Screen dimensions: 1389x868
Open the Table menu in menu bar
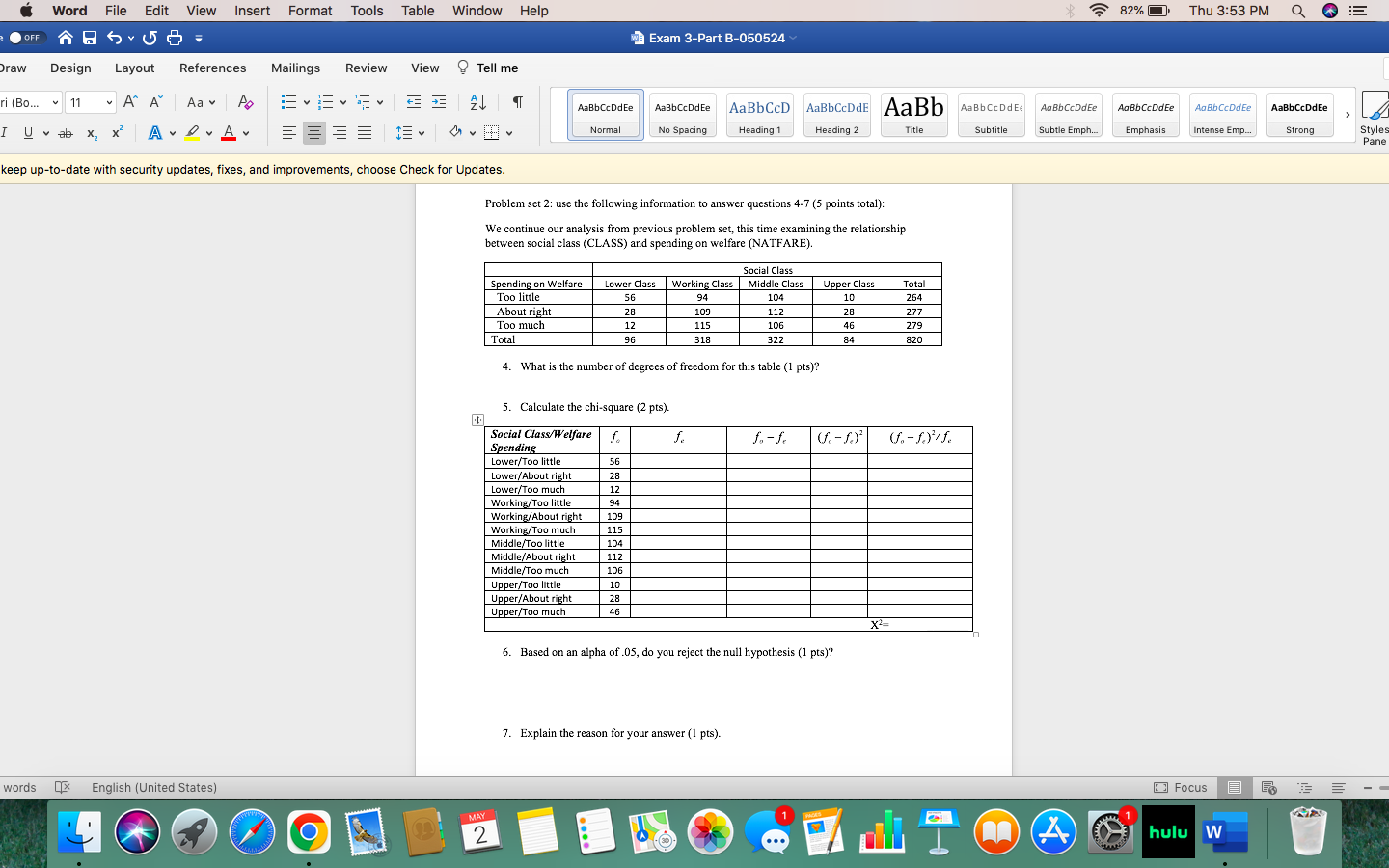417,11
